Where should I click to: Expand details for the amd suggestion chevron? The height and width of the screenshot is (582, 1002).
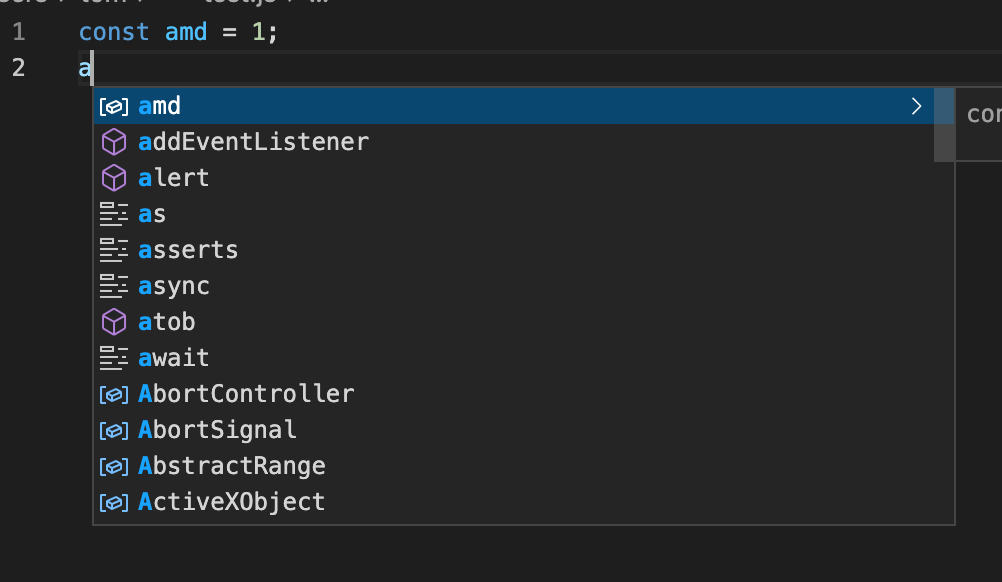point(916,106)
